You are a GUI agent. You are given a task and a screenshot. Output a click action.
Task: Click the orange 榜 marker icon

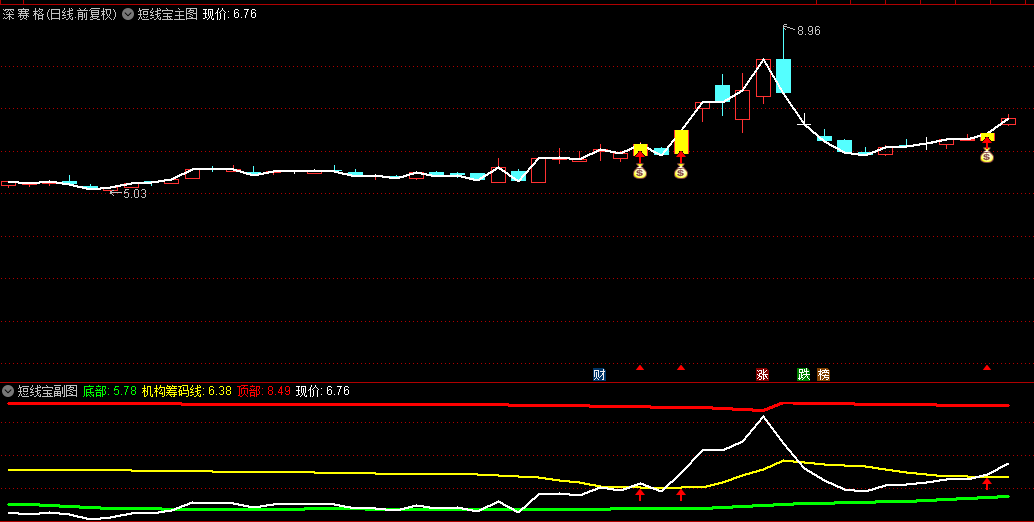(x=823, y=375)
